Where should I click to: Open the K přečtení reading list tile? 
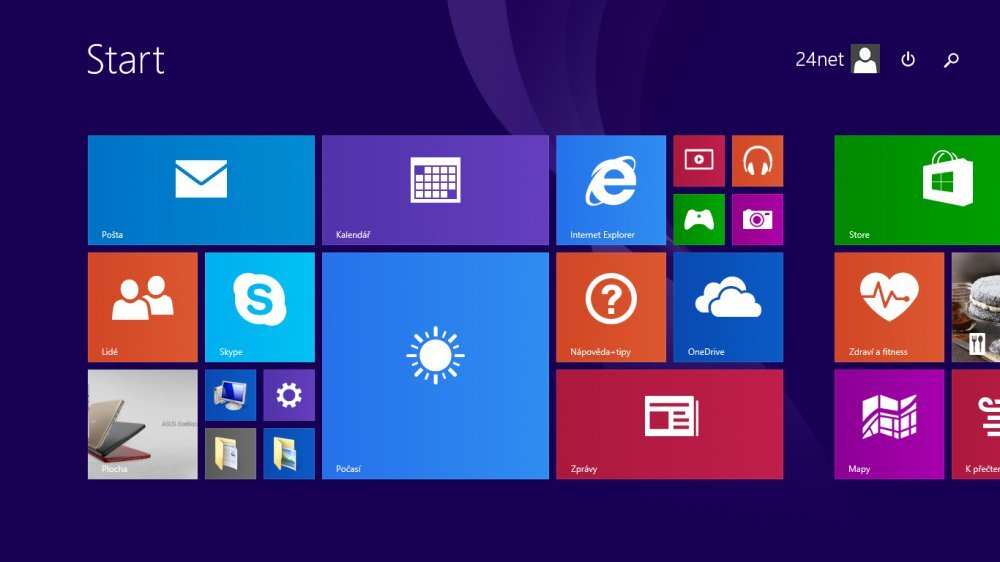click(976, 424)
